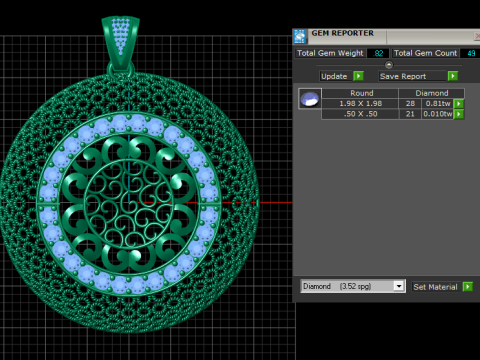Click the Save Report button

[413, 76]
